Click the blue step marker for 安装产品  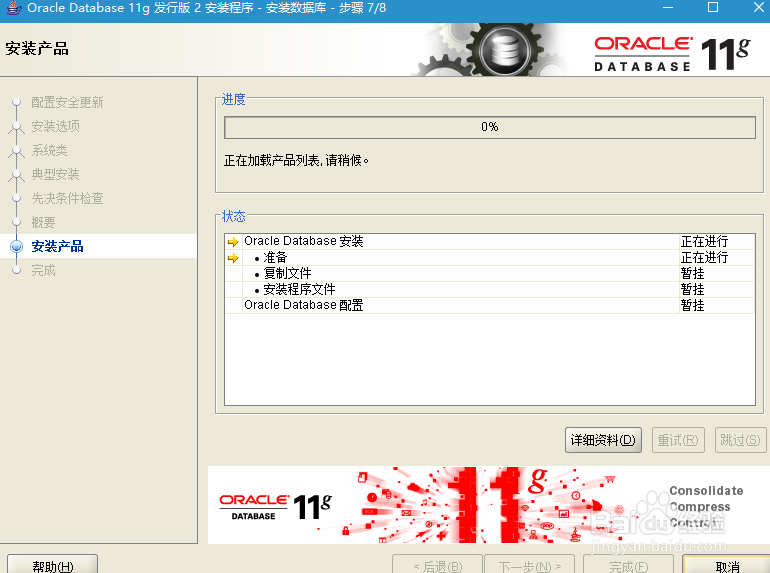[17, 246]
